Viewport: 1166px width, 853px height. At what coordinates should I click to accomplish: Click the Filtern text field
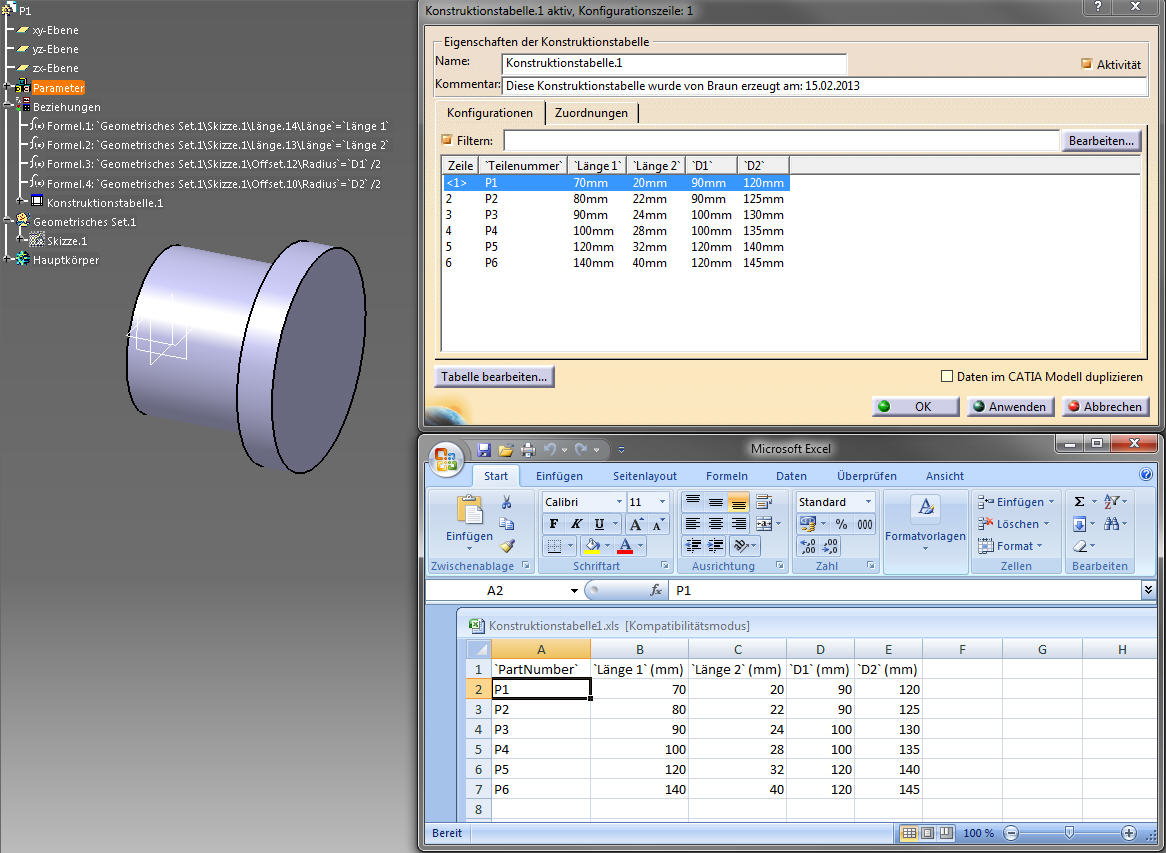781,141
